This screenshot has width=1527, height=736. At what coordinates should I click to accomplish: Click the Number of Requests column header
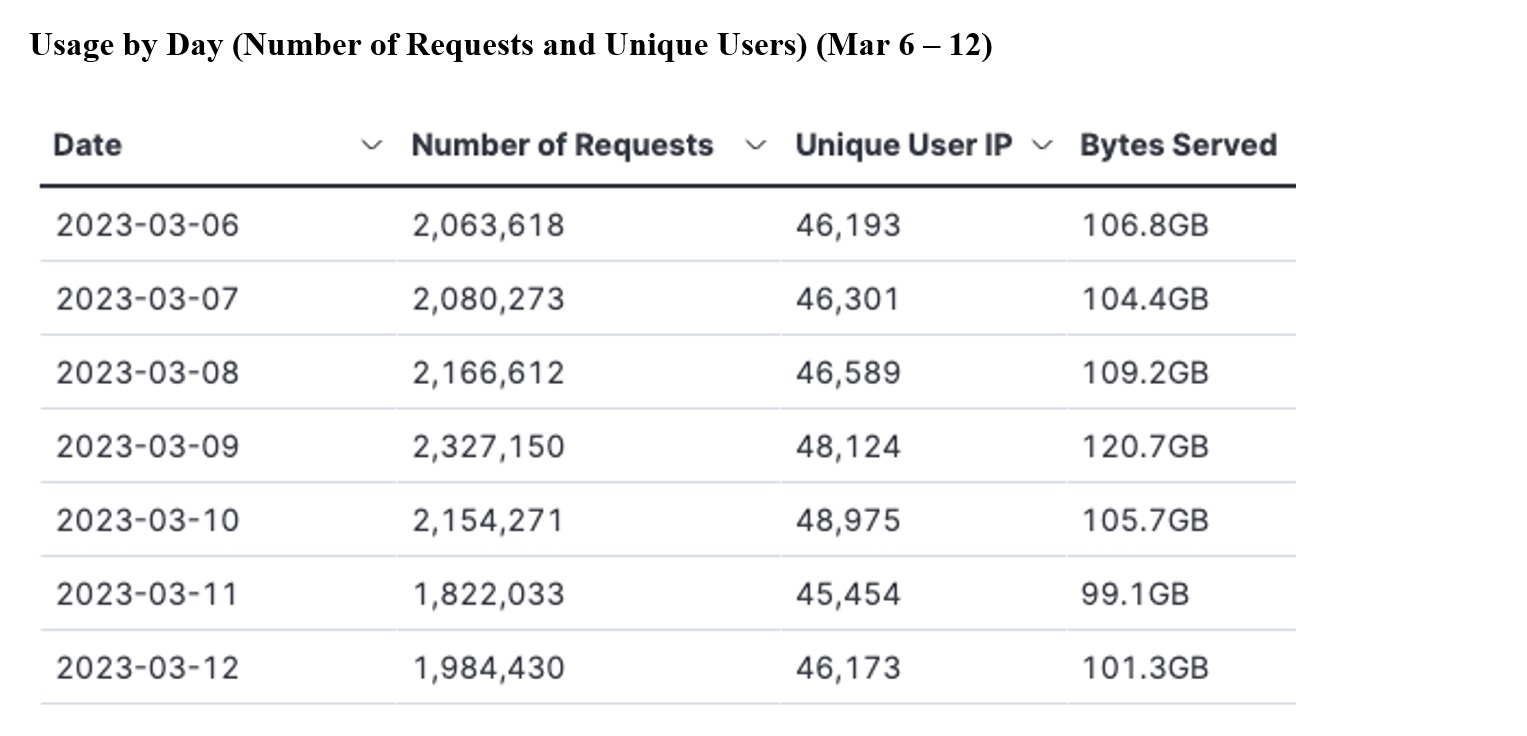562,145
